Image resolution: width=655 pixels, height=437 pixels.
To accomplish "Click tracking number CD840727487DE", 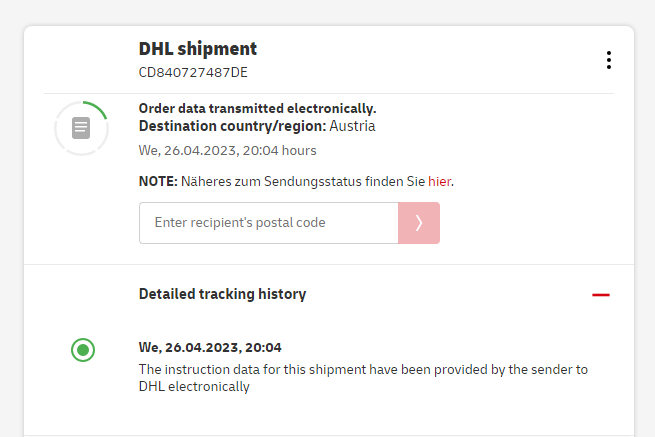I will click(x=193, y=72).
